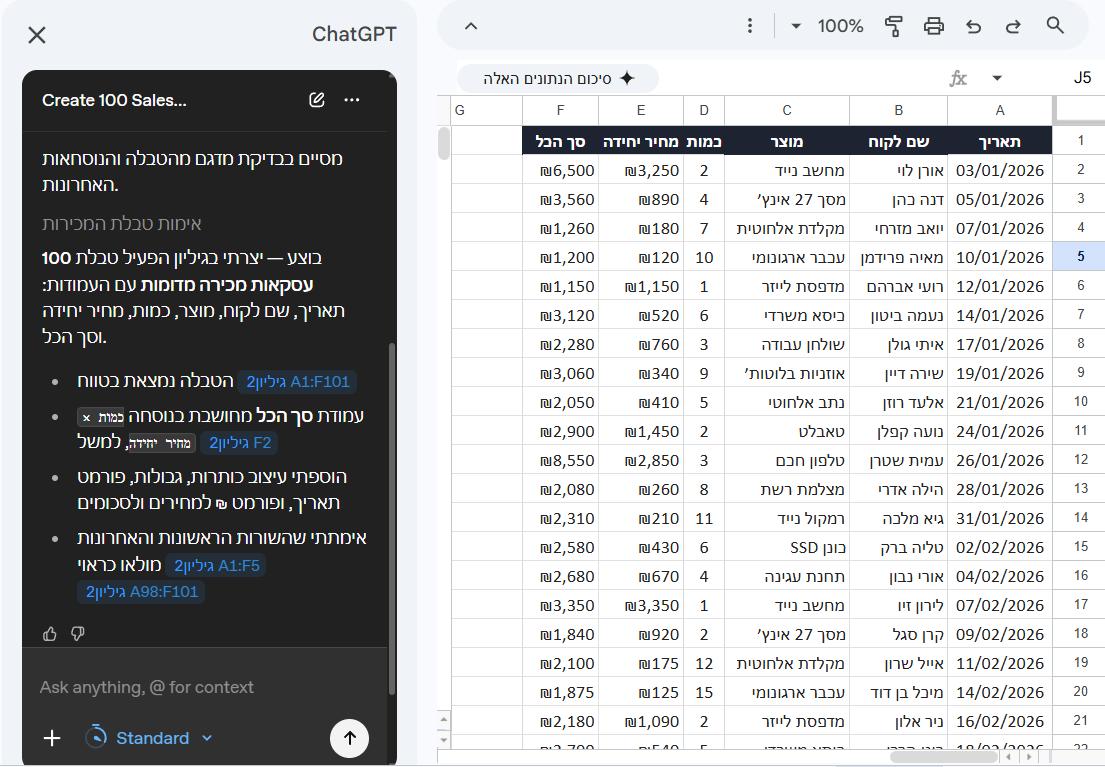Select column D header
Screen dimensions: 1105x767
pos(704,110)
